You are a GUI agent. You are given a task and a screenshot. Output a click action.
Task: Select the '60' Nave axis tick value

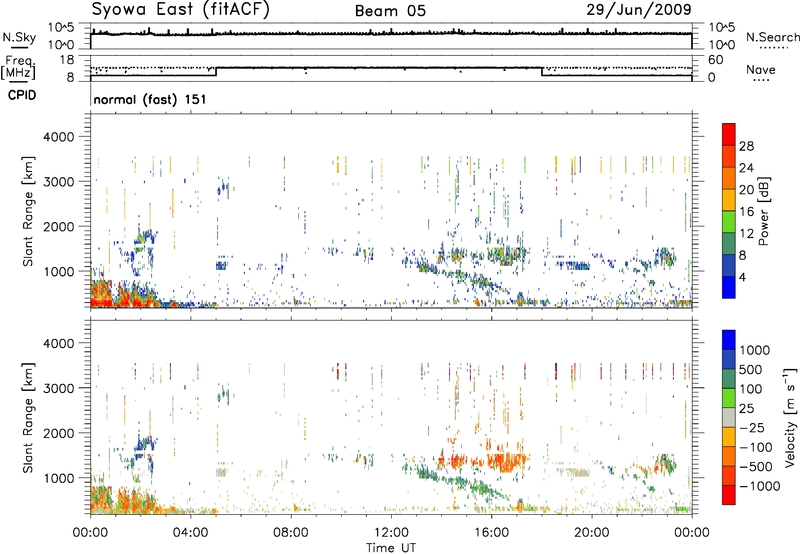pyautogui.click(x=715, y=60)
